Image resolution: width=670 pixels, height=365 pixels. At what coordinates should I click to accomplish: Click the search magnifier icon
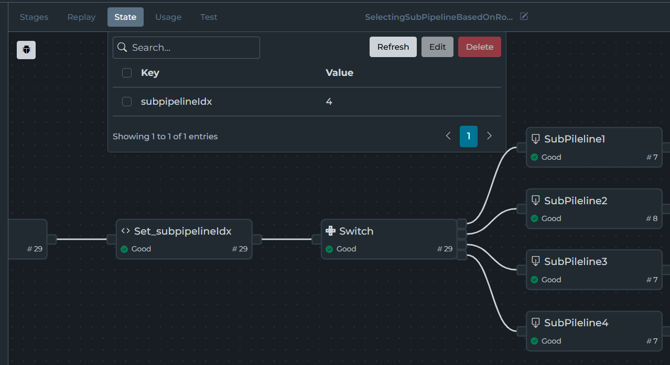tap(122, 47)
